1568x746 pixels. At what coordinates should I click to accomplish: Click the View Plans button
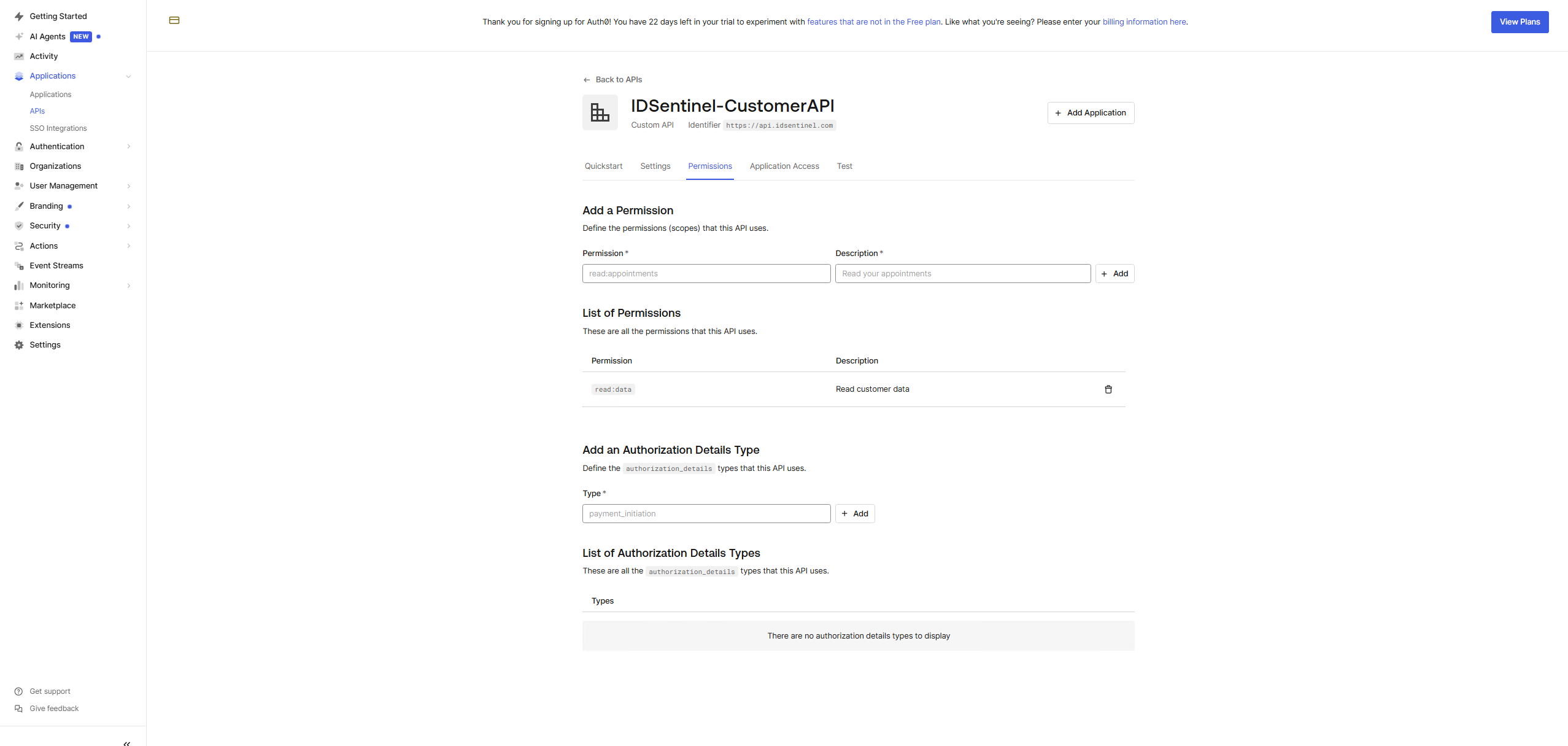click(1520, 22)
